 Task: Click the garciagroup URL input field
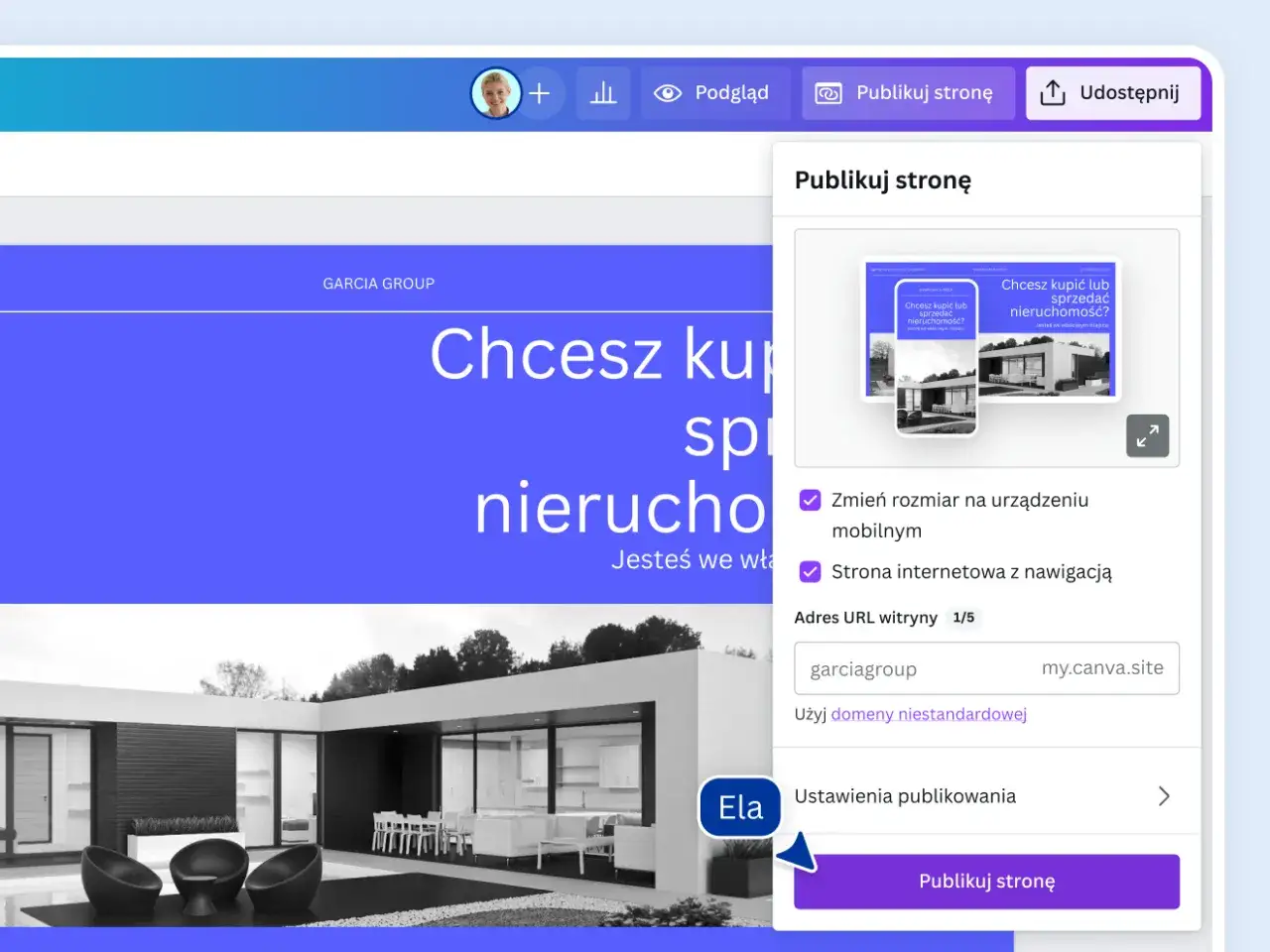tap(986, 668)
